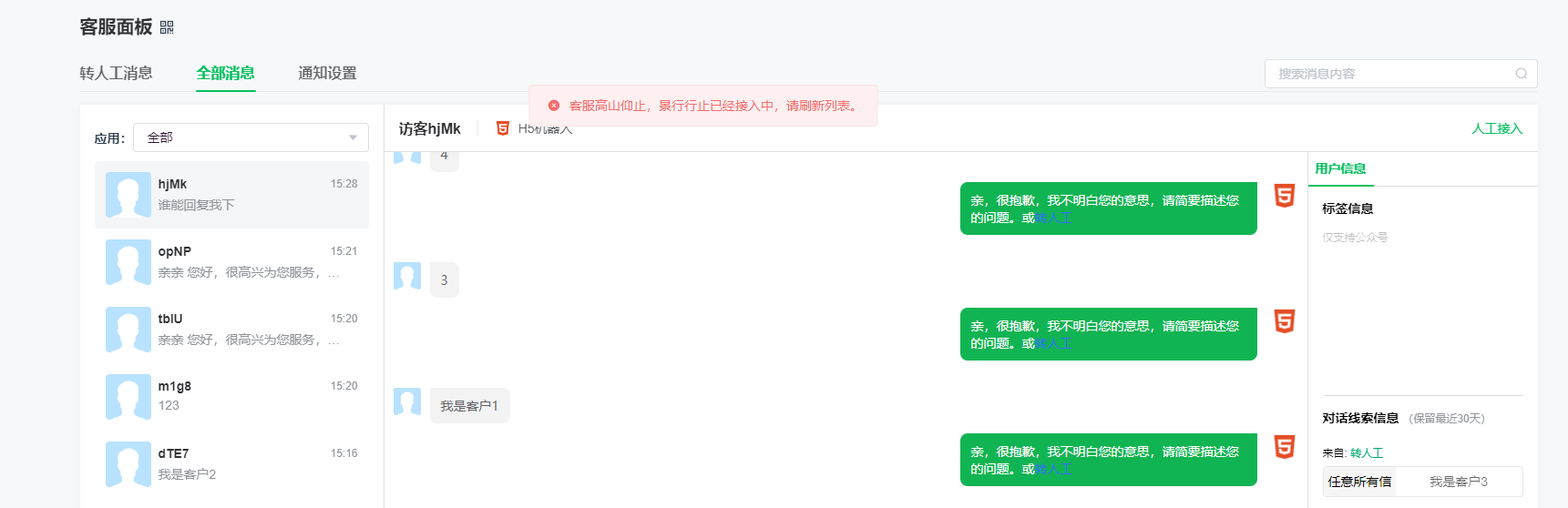The height and width of the screenshot is (508, 1568).
Task: Switch to 转人工消息 tab
Action: coord(116,73)
